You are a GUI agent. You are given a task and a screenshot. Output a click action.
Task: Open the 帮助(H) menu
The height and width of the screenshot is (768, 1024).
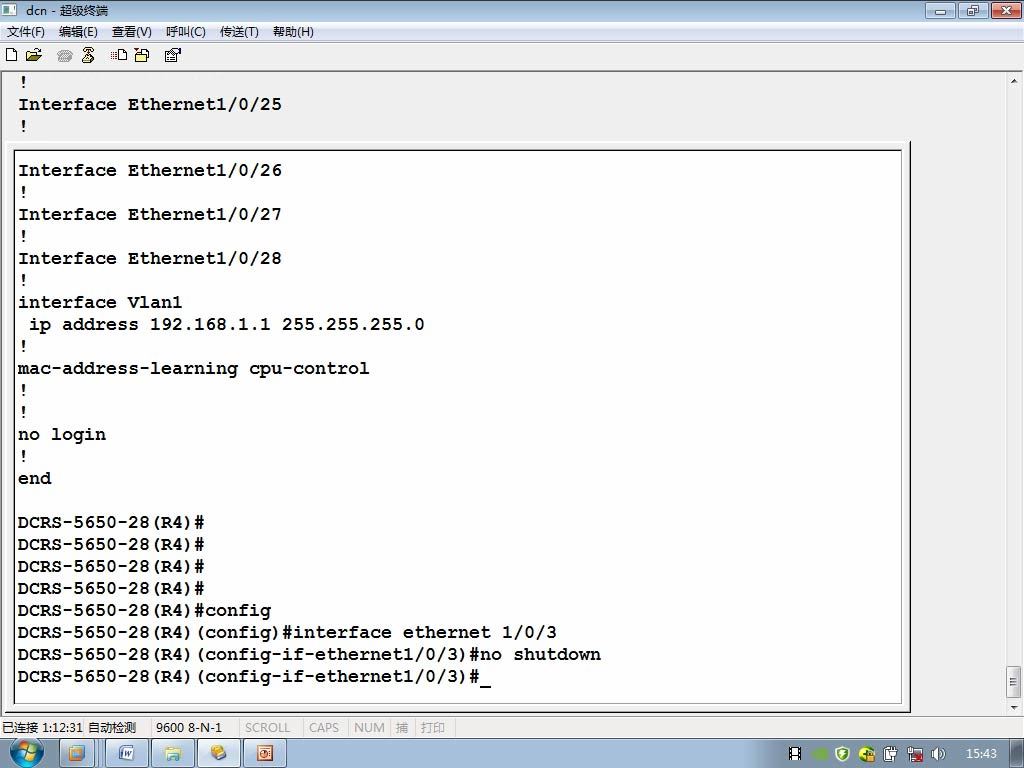[293, 32]
